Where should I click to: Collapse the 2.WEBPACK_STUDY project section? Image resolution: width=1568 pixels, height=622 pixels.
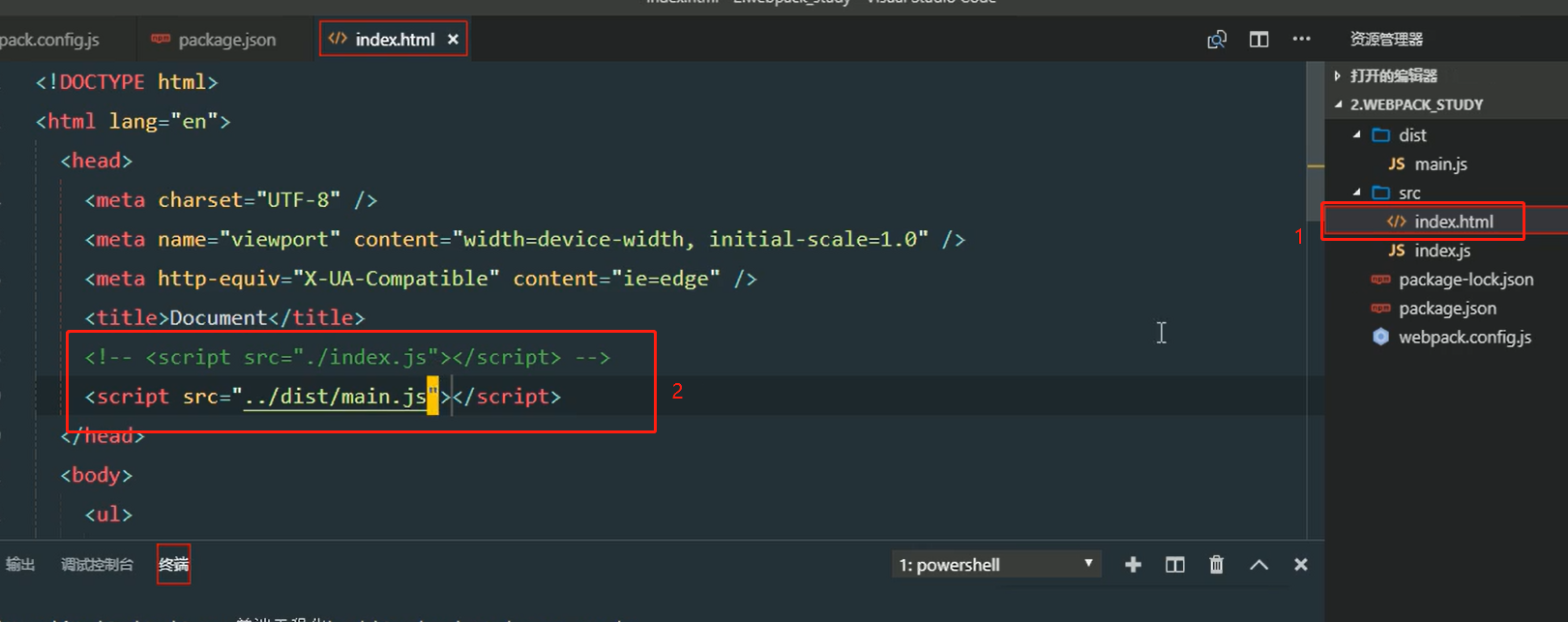click(x=1339, y=104)
